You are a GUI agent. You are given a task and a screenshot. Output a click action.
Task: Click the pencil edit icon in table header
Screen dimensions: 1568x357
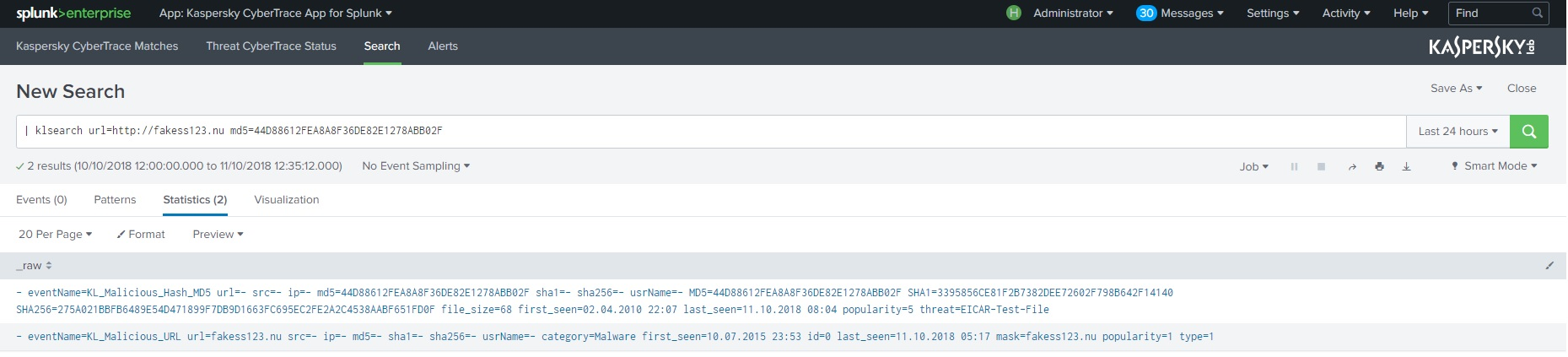[x=1549, y=266]
